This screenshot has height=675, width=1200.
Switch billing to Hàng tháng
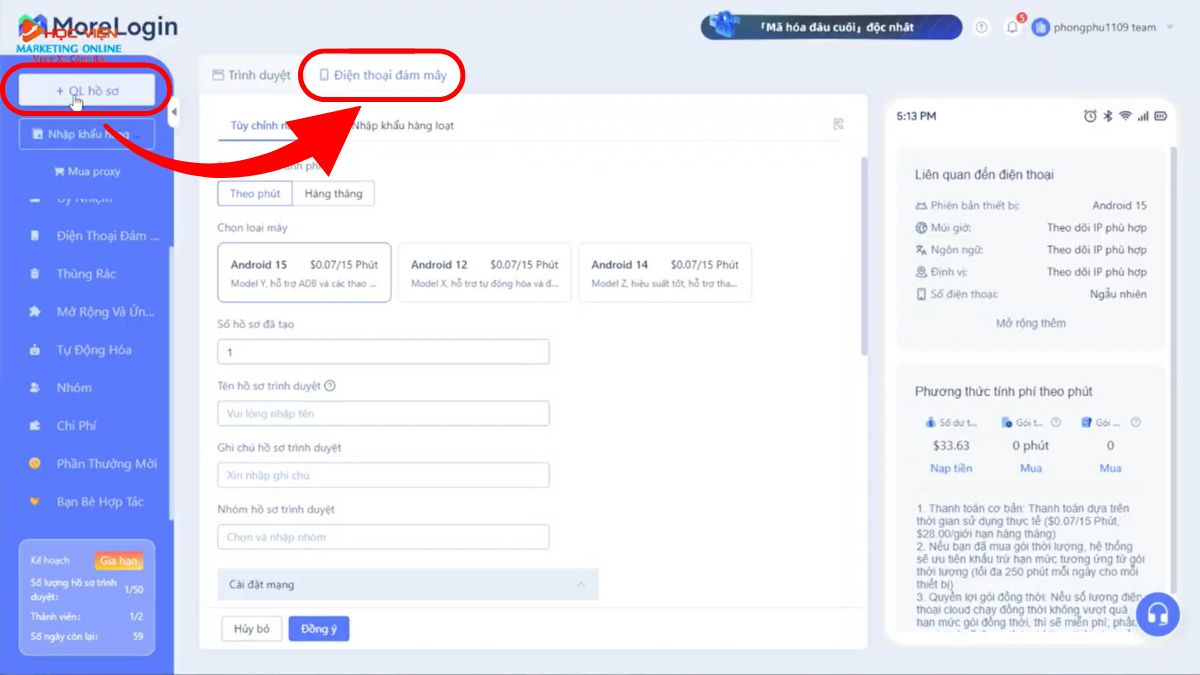333,193
